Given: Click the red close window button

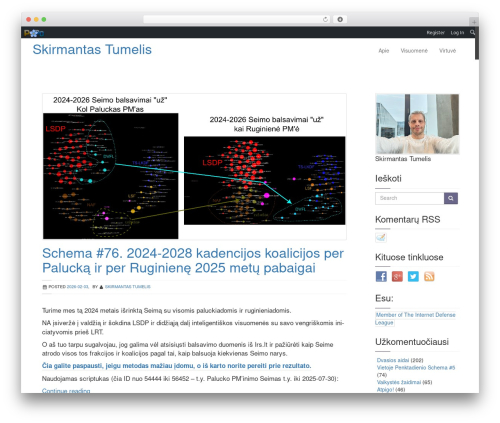Looking at the screenshot, I should coord(29,19).
